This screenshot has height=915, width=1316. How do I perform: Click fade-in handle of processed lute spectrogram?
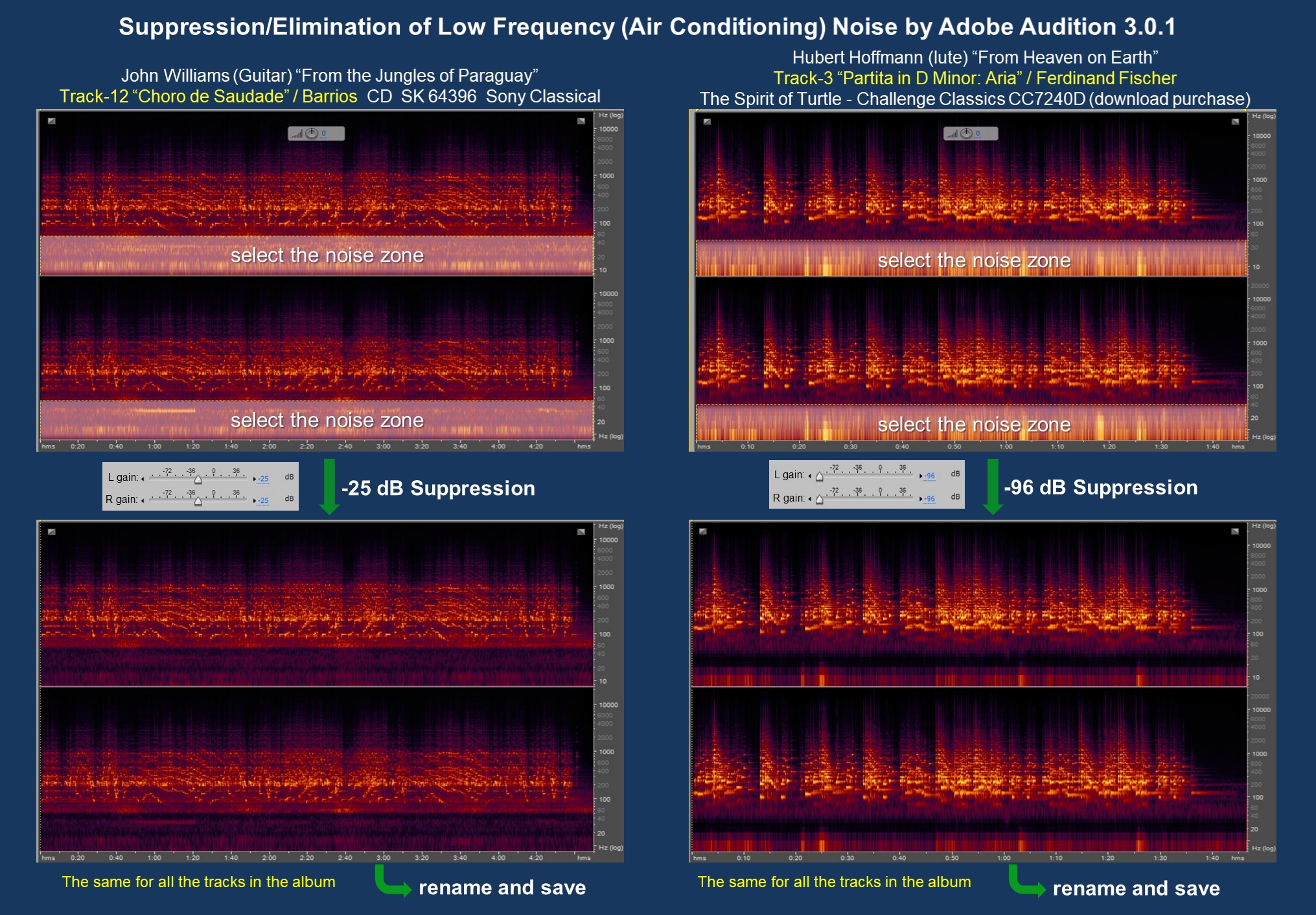pos(703,531)
